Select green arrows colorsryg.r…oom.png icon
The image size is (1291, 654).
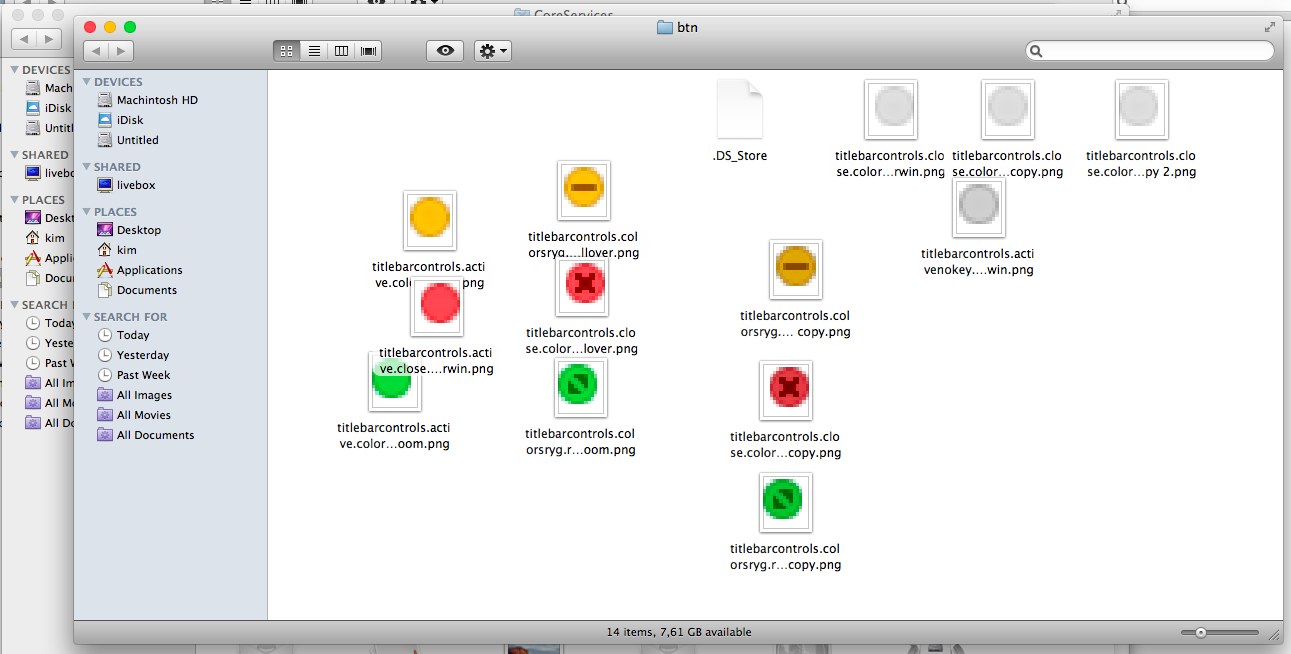point(581,388)
